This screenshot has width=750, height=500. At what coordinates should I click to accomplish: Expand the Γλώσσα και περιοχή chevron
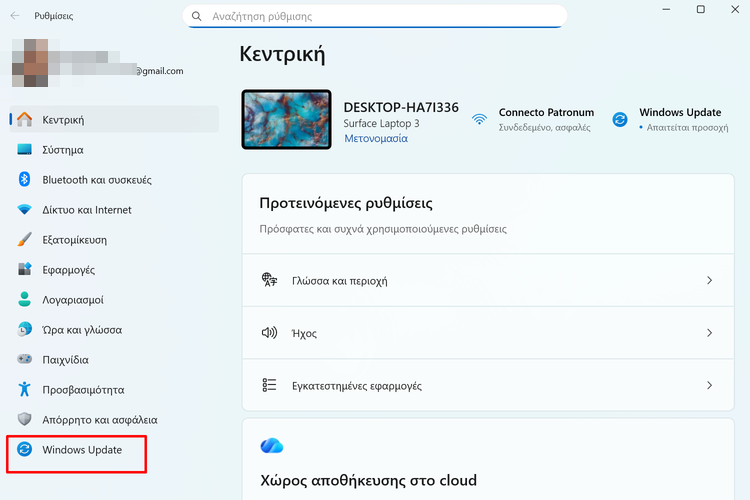pyautogui.click(x=709, y=281)
